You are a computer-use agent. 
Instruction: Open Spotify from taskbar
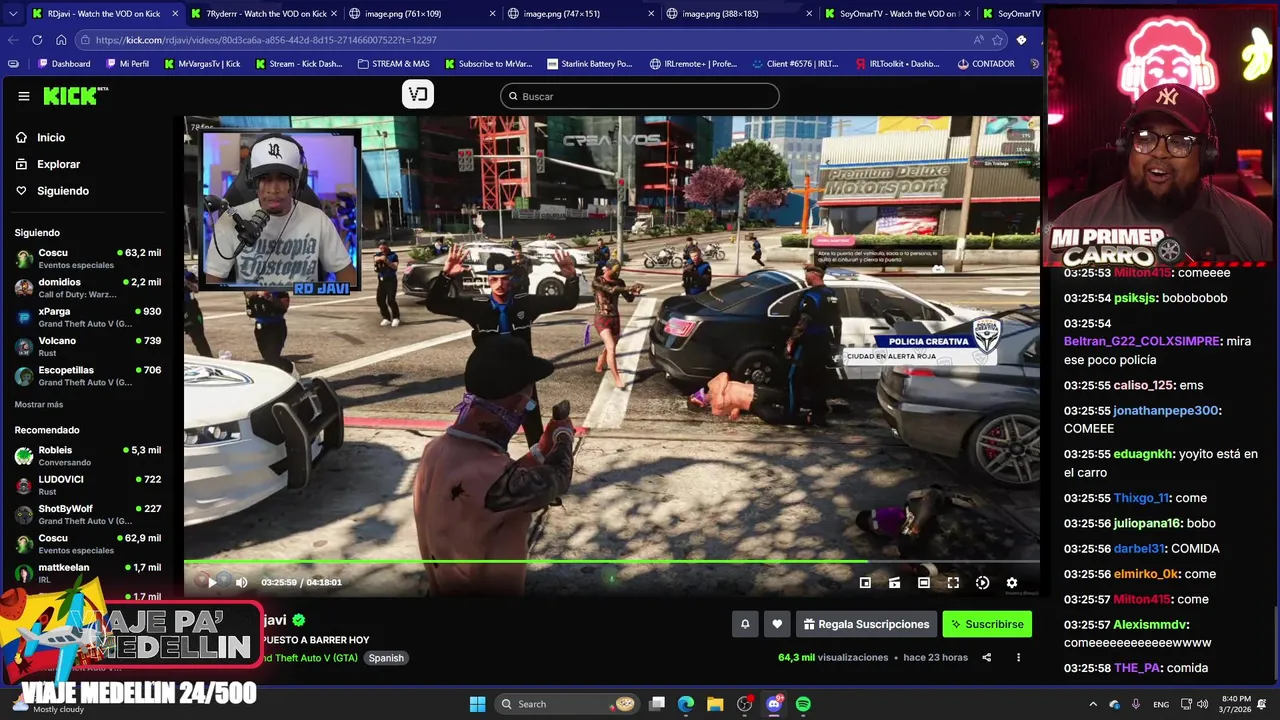pos(803,704)
